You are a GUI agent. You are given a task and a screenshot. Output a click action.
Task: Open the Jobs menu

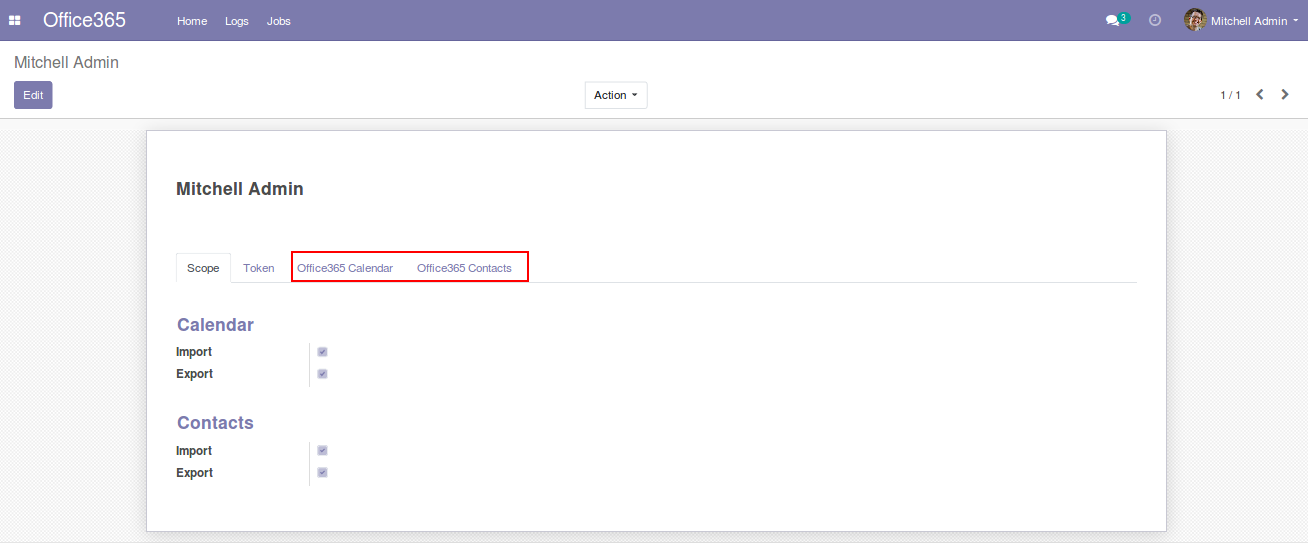(x=279, y=21)
